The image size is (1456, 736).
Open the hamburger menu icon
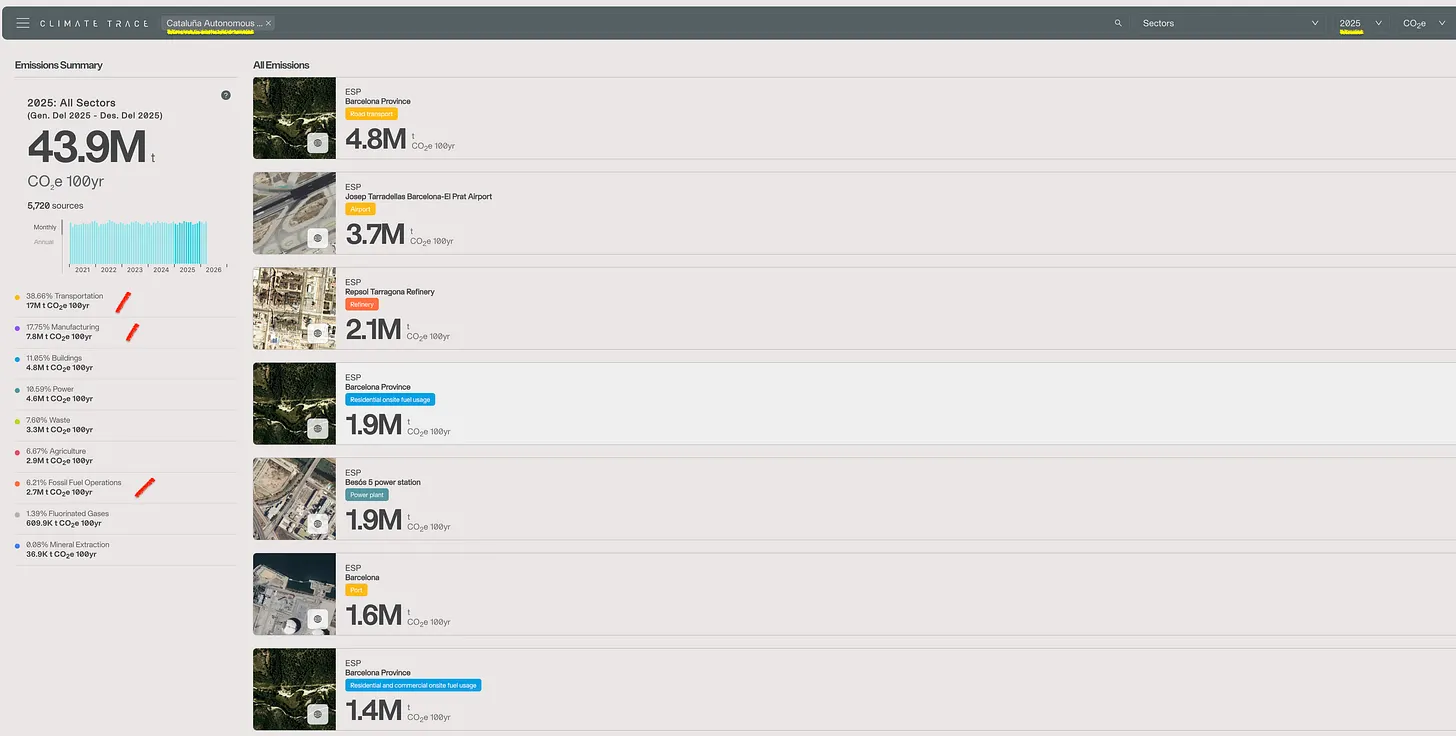(23, 23)
